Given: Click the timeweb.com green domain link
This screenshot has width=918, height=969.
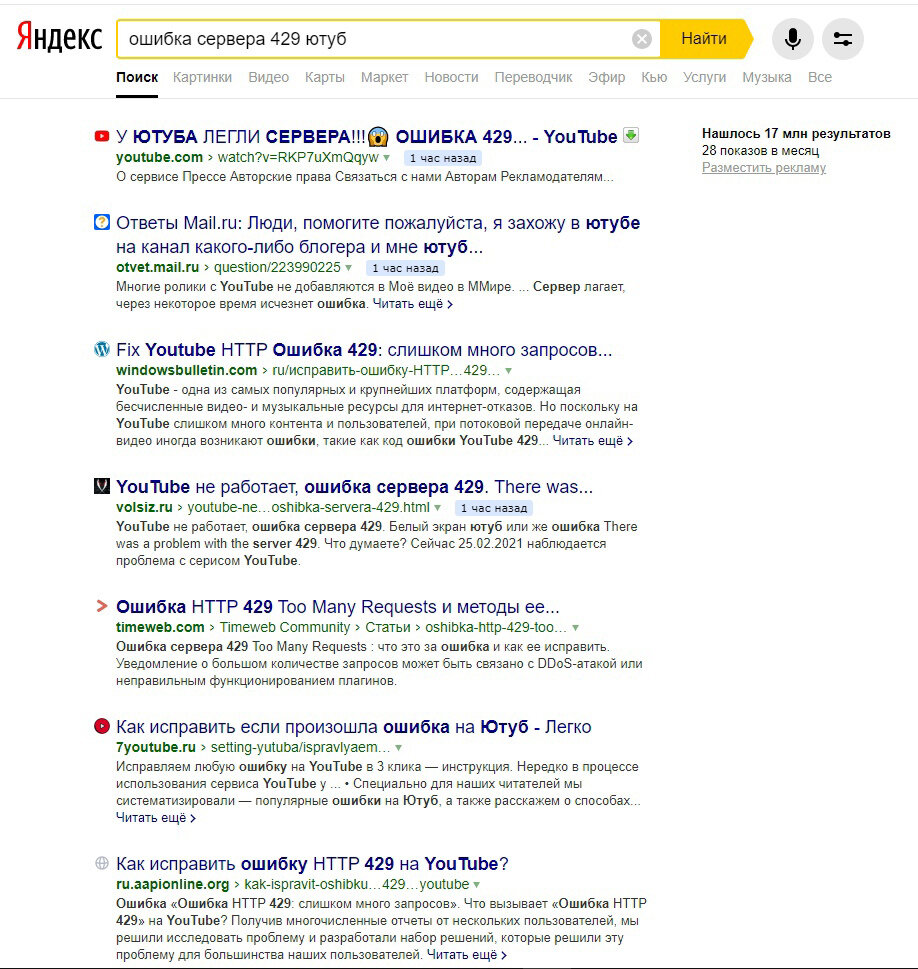Looking at the screenshot, I should coord(160,627).
